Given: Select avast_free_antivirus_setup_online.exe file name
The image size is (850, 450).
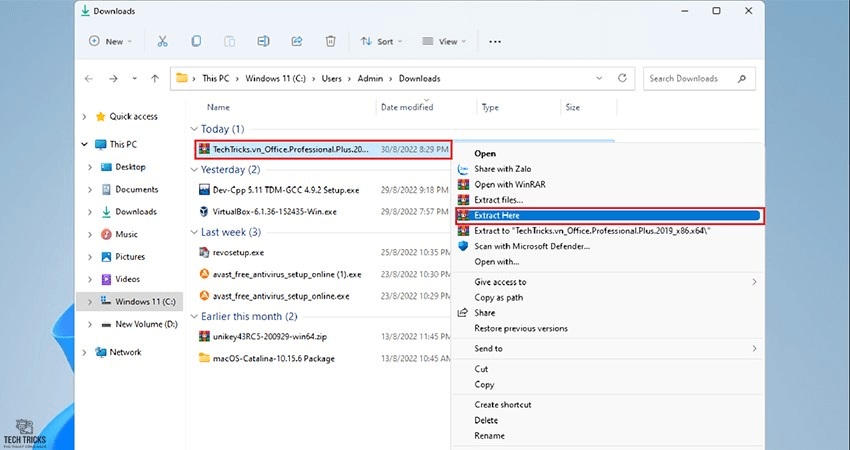Looking at the screenshot, I should (x=281, y=296).
